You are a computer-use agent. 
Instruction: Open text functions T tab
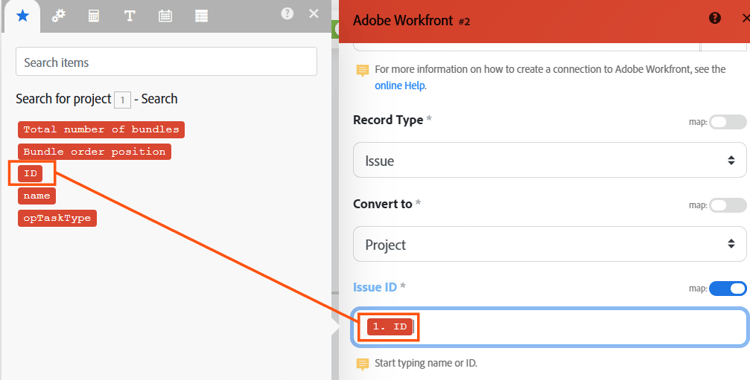[x=130, y=16]
